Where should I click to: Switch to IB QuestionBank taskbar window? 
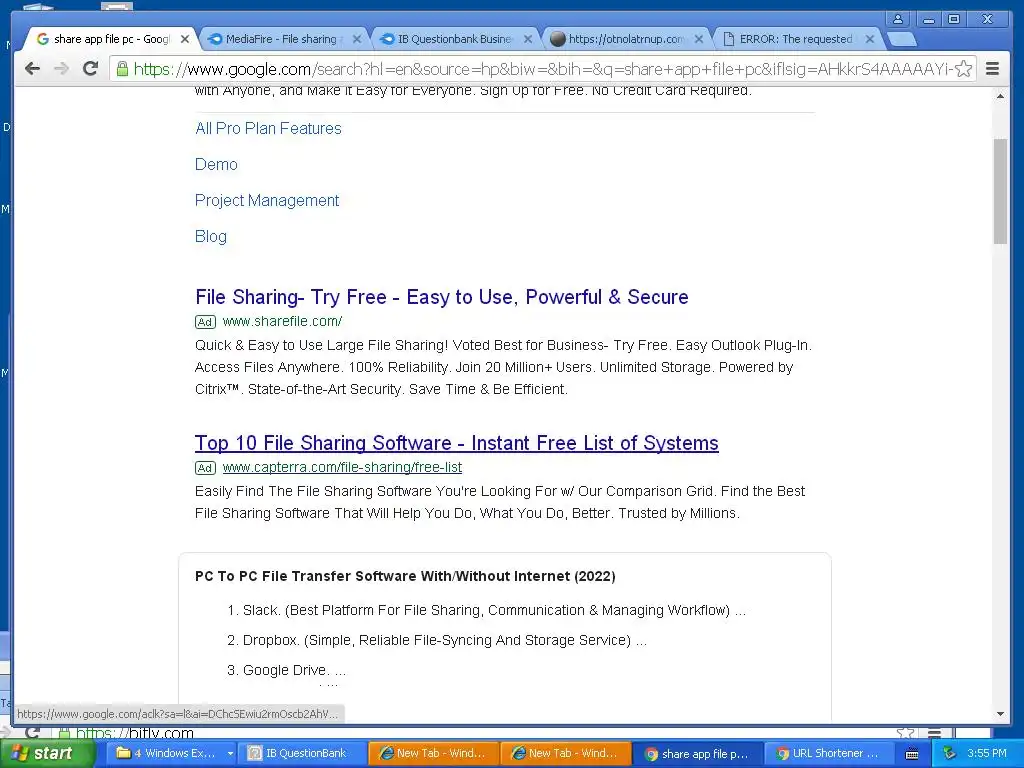[302, 753]
